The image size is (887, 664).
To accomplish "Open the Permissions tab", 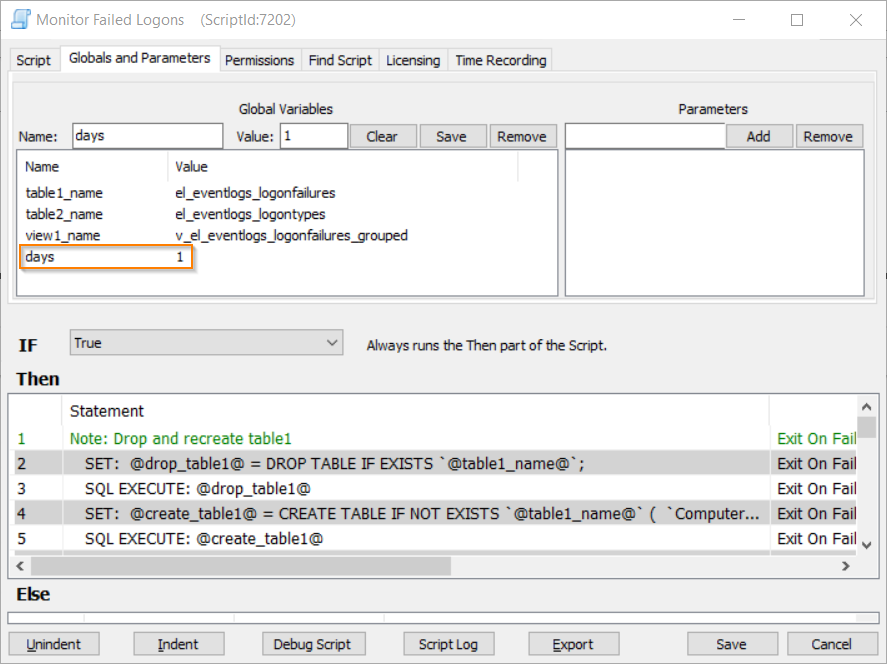I will (260, 60).
